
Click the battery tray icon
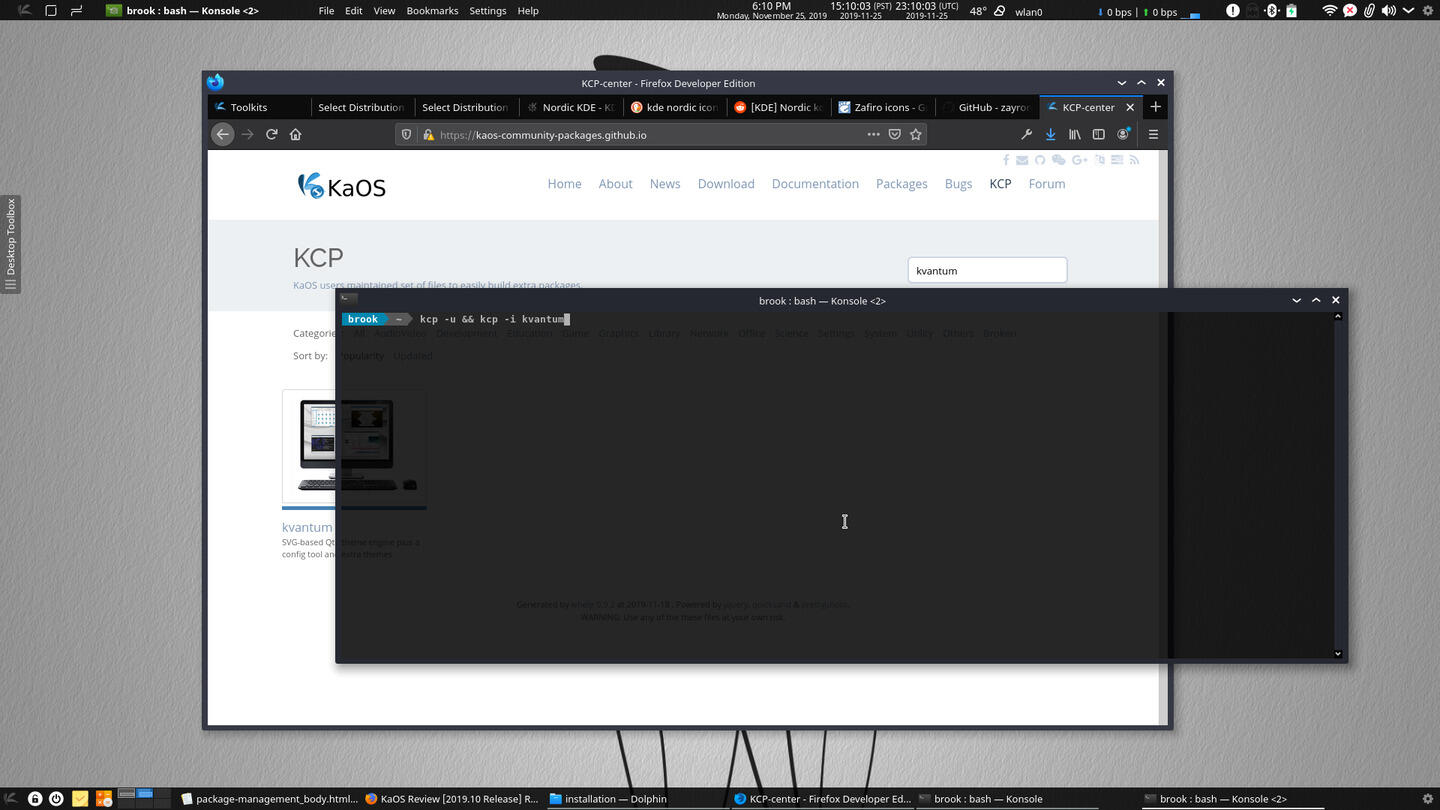1291,11
